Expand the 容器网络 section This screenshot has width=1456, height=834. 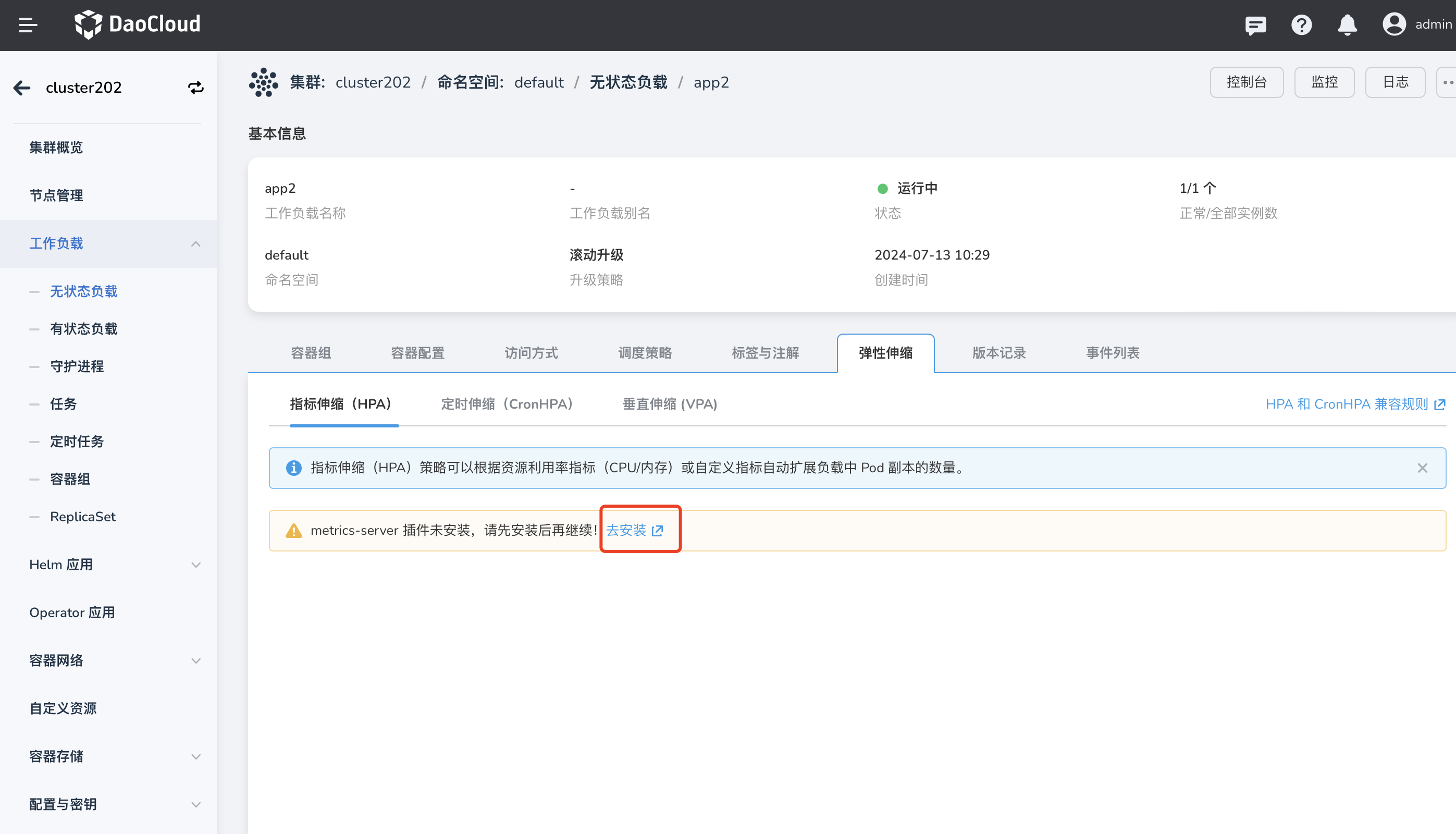pyautogui.click(x=196, y=660)
